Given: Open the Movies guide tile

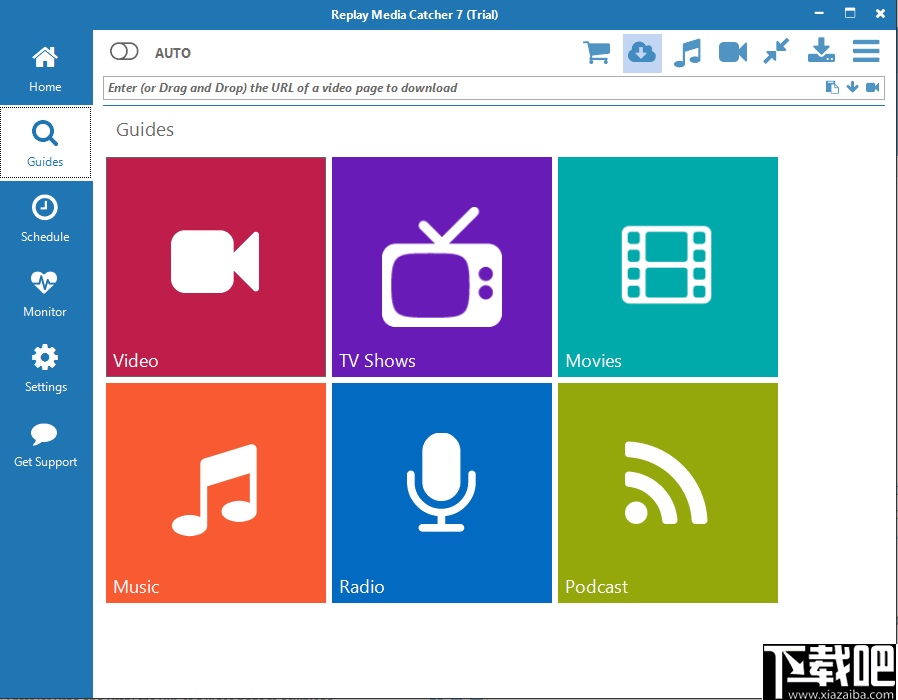Looking at the screenshot, I should [x=668, y=267].
